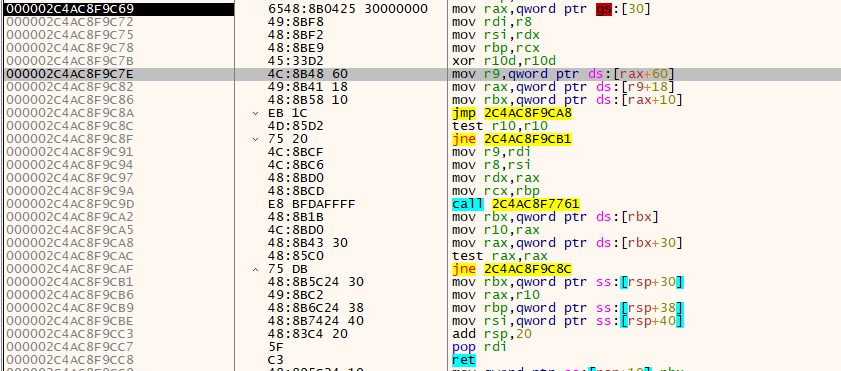This screenshot has height=371, width=841.
Task: Select highlighted address 000002C4AC8F9C7E
Action: tap(70, 74)
